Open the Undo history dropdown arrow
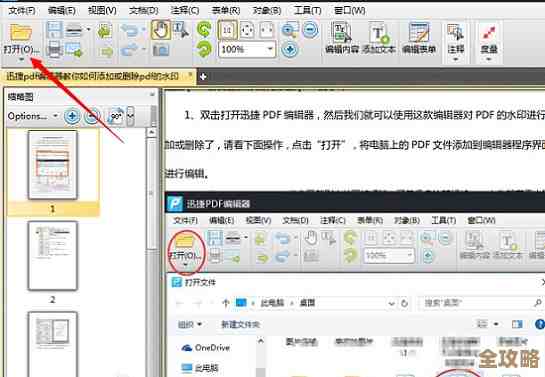 [x=144, y=30]
